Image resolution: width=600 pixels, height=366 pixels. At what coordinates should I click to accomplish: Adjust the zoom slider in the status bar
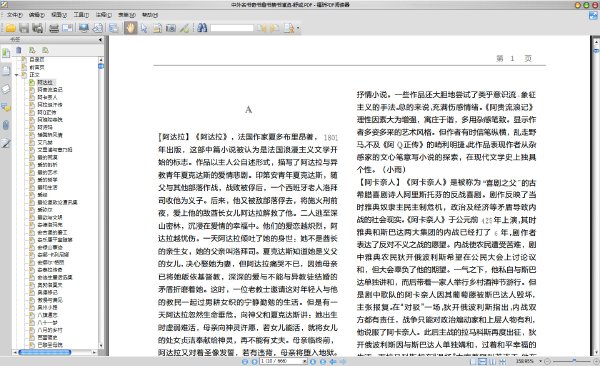[x=574, y=361]
